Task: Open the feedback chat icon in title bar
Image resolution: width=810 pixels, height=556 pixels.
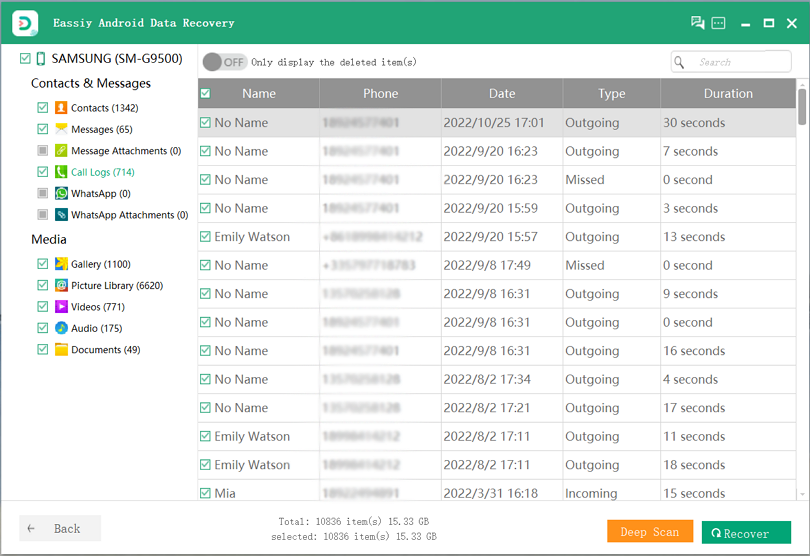Action: pos(697,23)
